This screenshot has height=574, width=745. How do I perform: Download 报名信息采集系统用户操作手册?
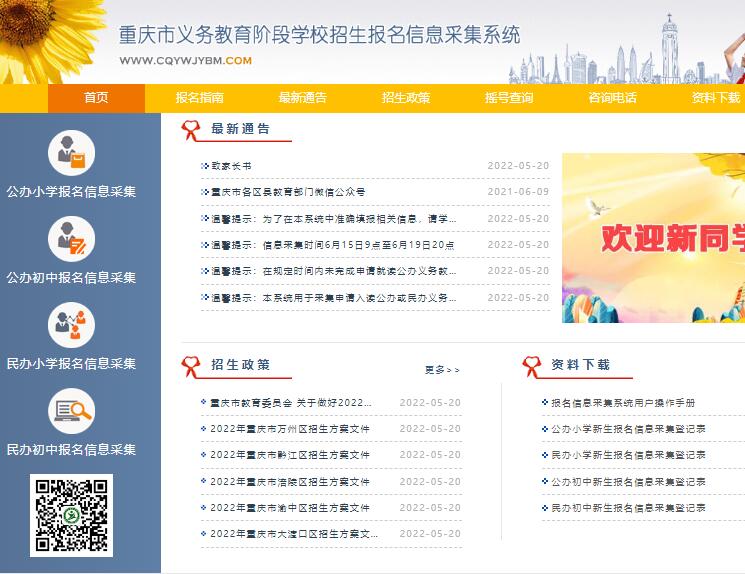coord(623,403)
